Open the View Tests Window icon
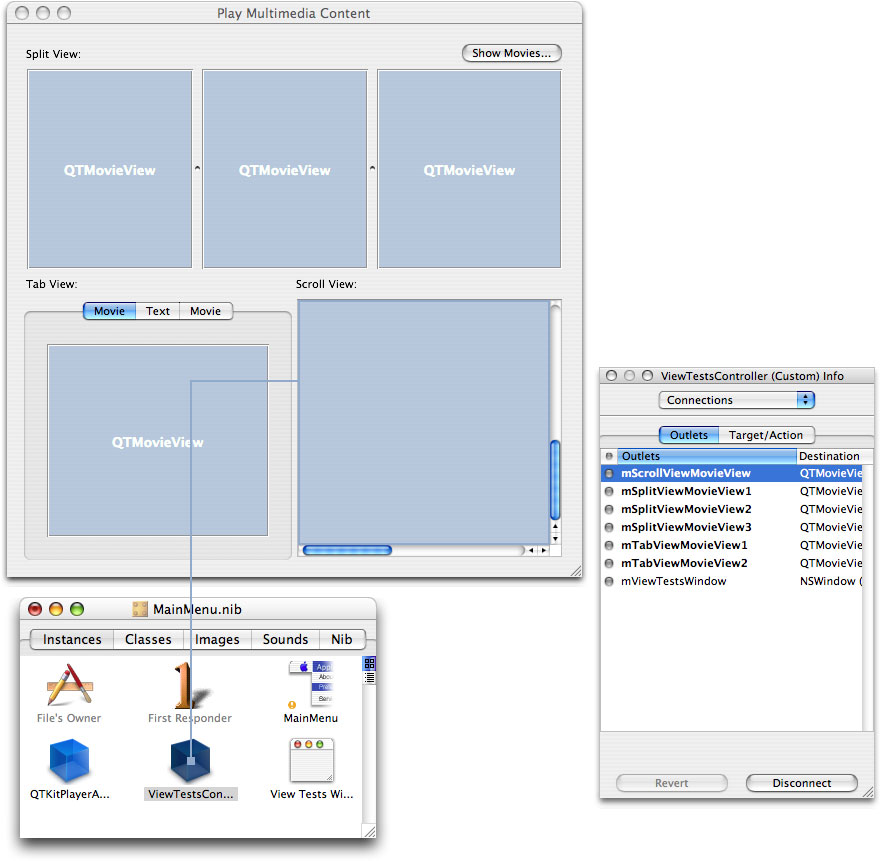Image resolution: width=881 pixels, height=861 pixels. click(x=311, y=760)
